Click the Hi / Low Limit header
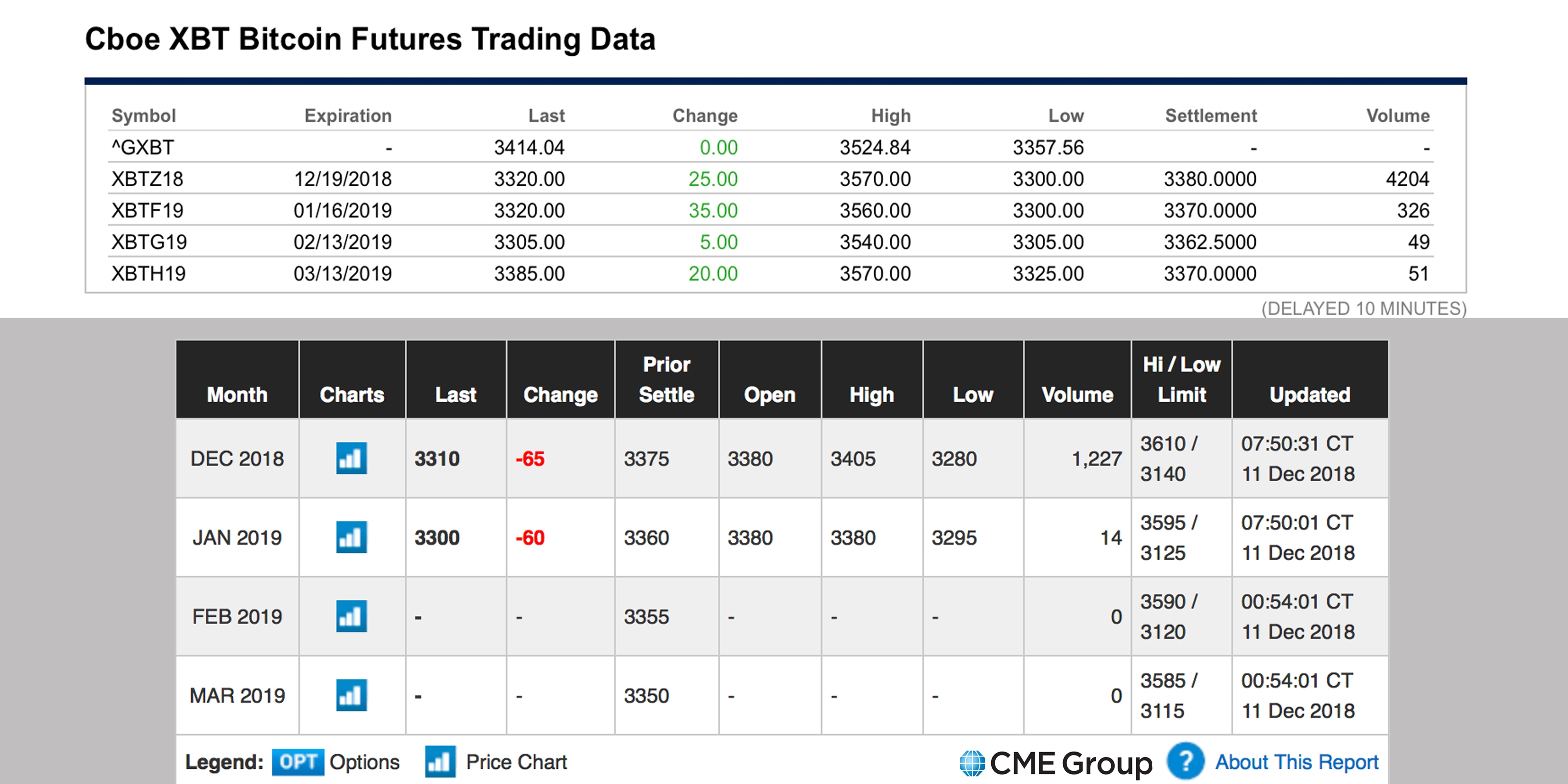The height and width of the screenshot is (784, 1568). coord(1181,379)
